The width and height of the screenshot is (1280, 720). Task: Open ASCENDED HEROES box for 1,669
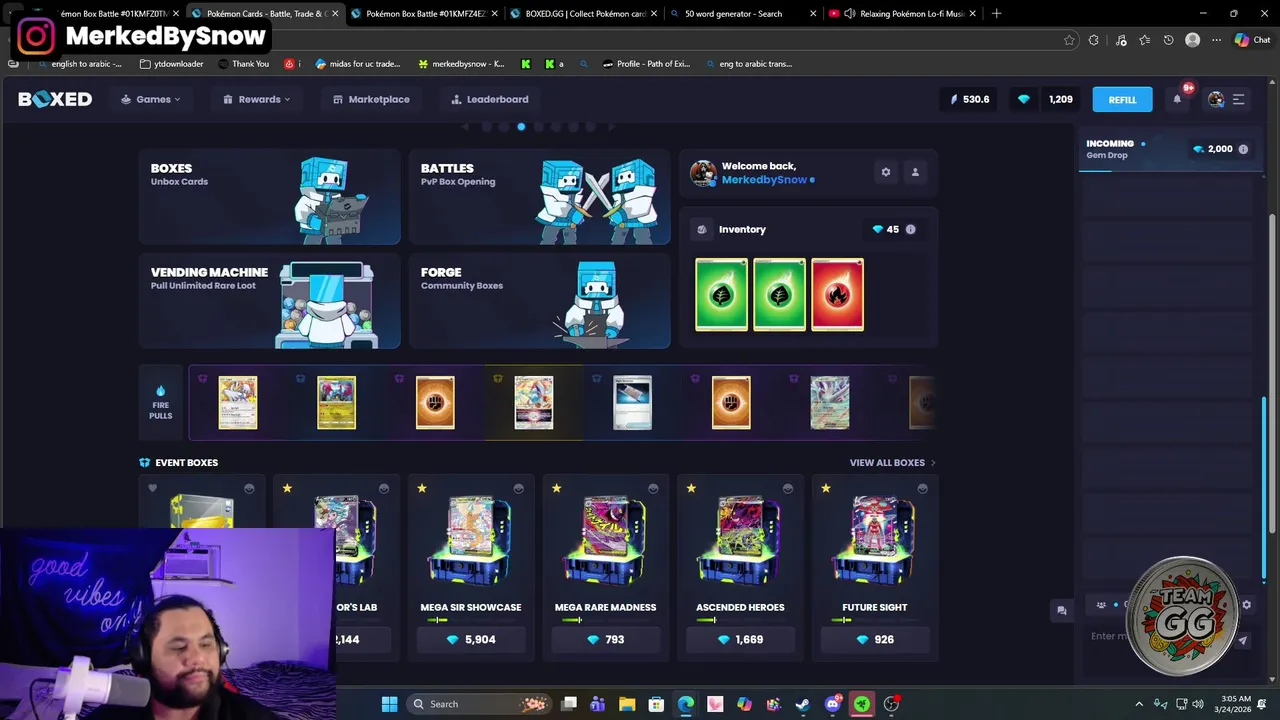(740, 639)
